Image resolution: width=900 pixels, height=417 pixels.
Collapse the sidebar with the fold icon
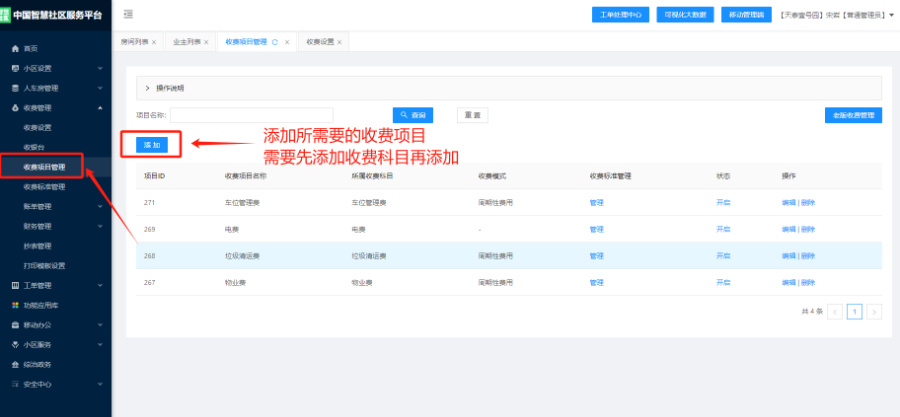click(129, 14)
